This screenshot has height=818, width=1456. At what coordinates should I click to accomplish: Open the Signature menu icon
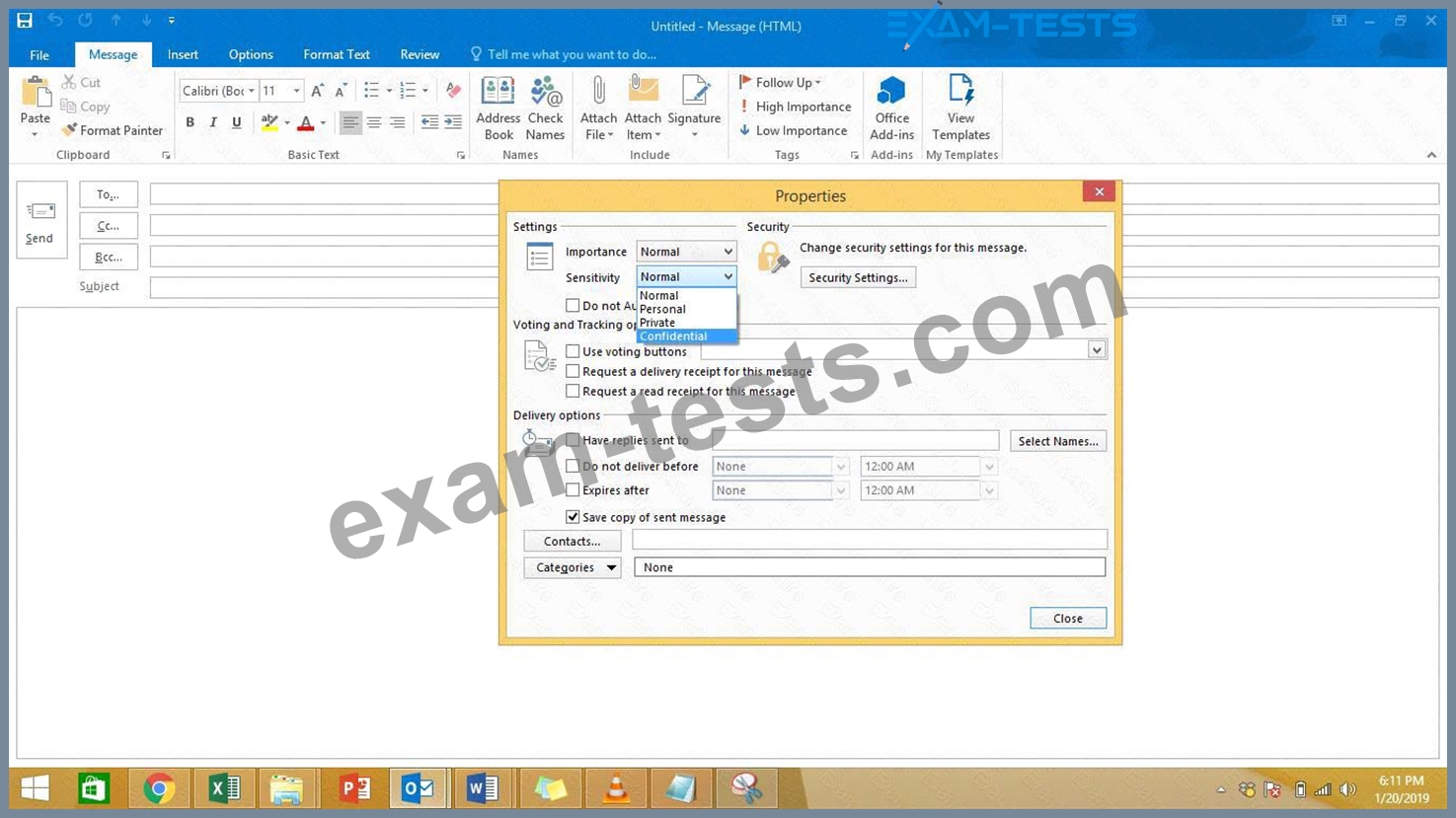(695, 92)
